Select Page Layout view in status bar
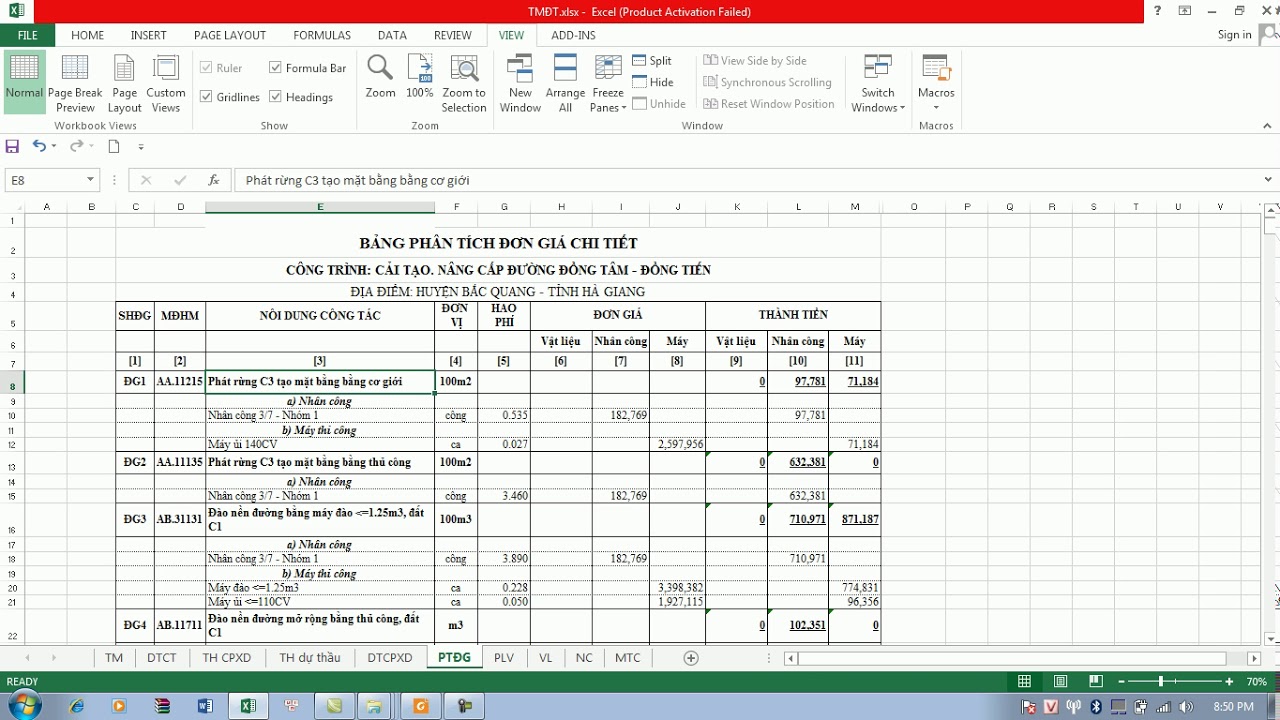The height and width of the screenshot is (720, 1280). click(1060, 681)
